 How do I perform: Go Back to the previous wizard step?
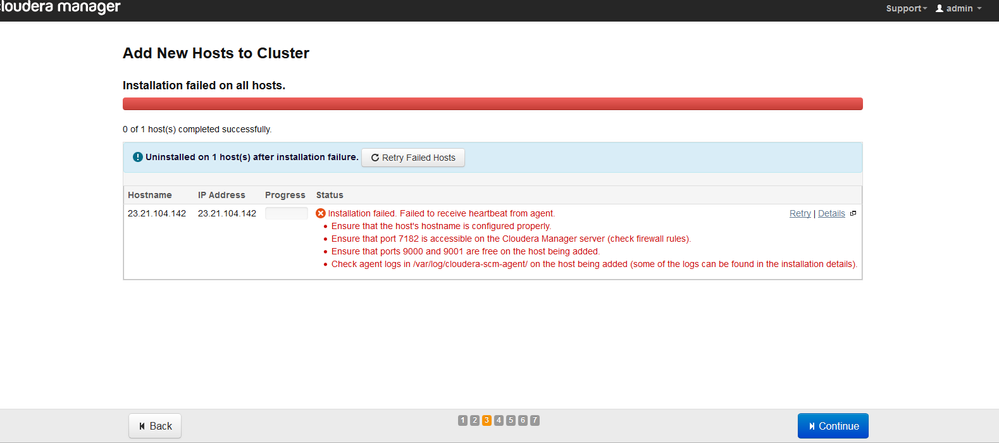(155, 426)
